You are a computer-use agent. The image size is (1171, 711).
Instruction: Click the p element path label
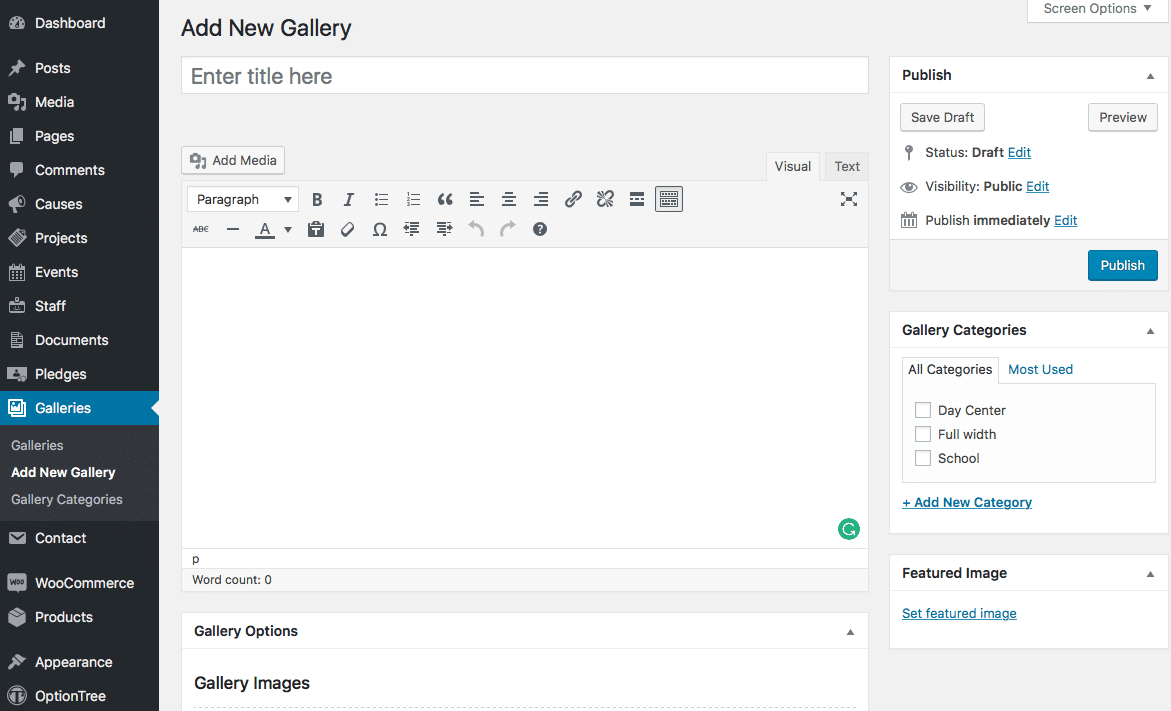pos(196,559)
